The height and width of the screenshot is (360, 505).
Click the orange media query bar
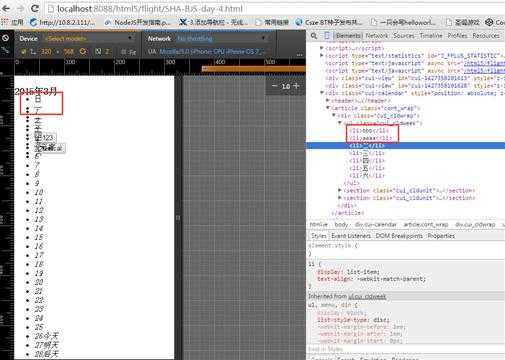point(254,69)
